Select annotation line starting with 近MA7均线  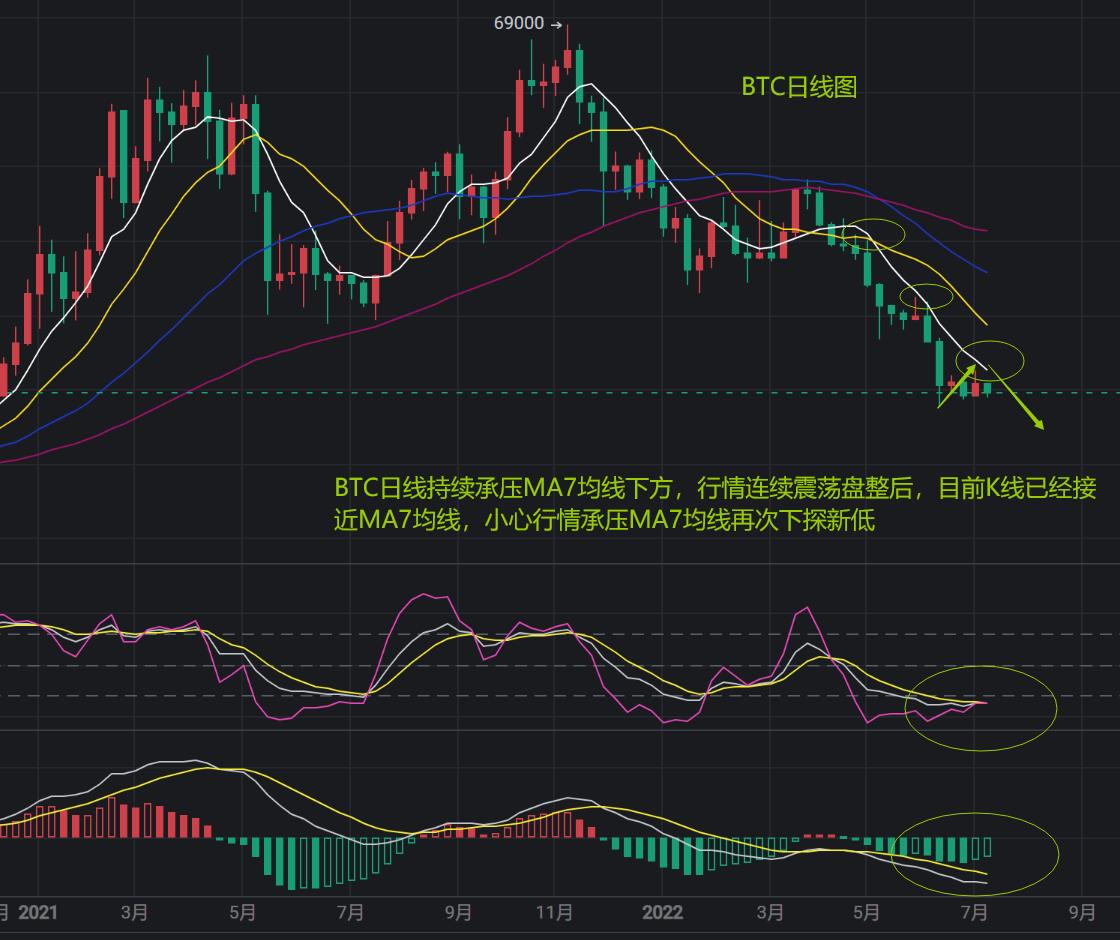(x=604, y=520)
